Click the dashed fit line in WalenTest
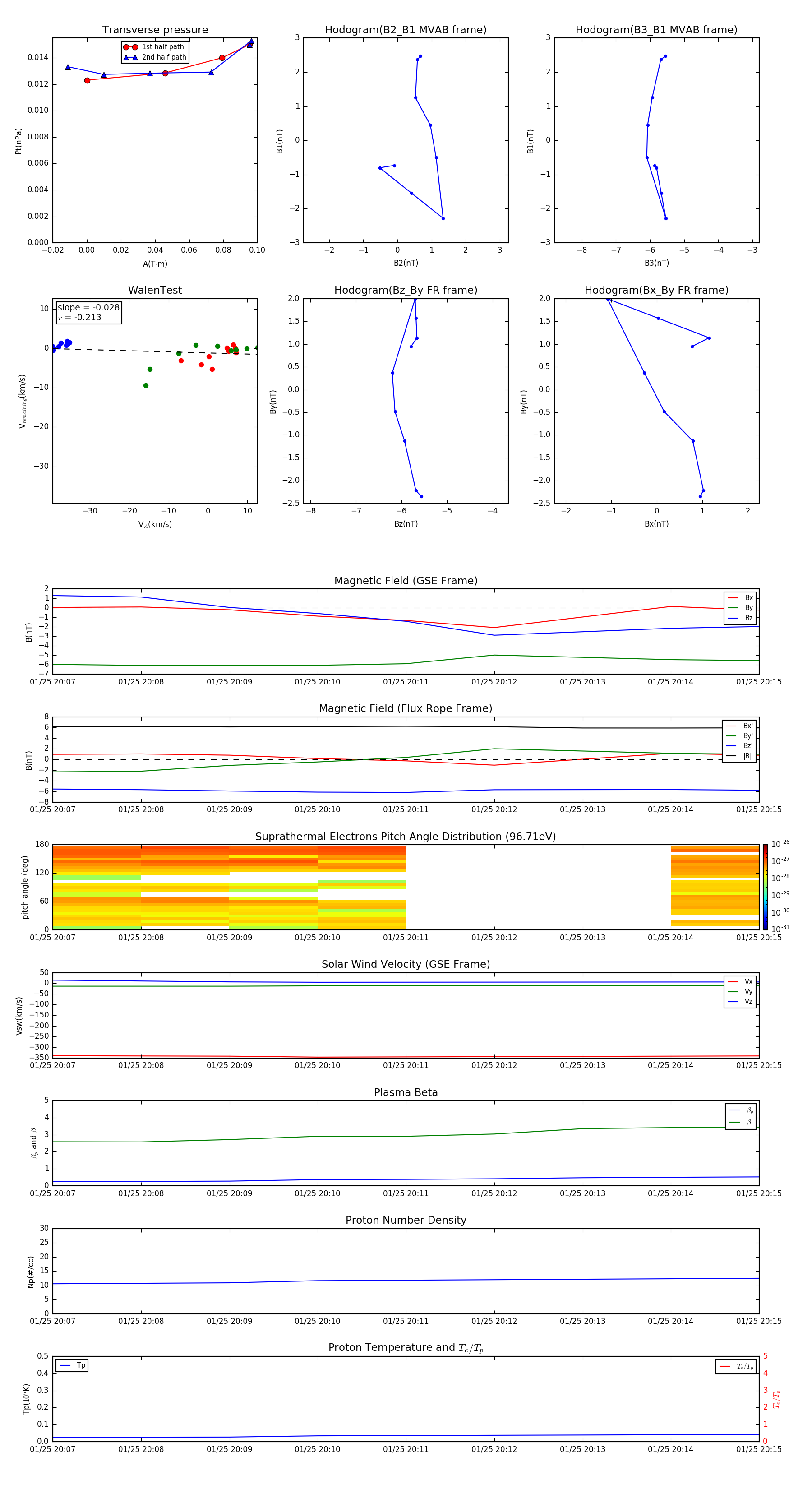812x1489 pixels. coord(155,351)
